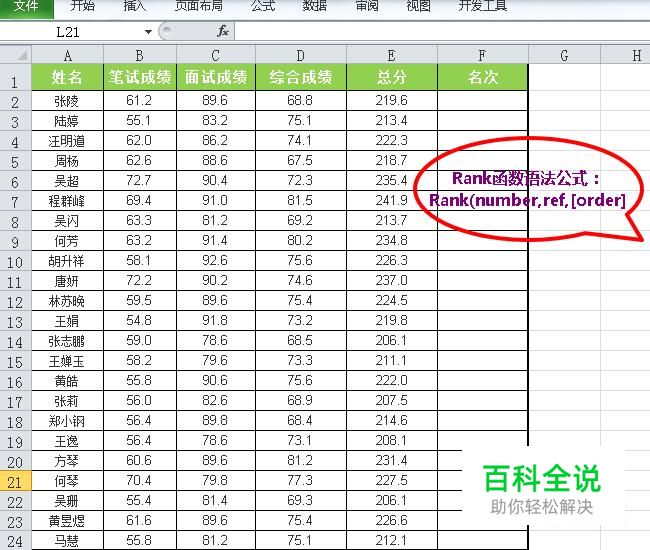The width and height of the screenshot is (650, 550).
Task: Select column D header
Action: click(301, 55)
